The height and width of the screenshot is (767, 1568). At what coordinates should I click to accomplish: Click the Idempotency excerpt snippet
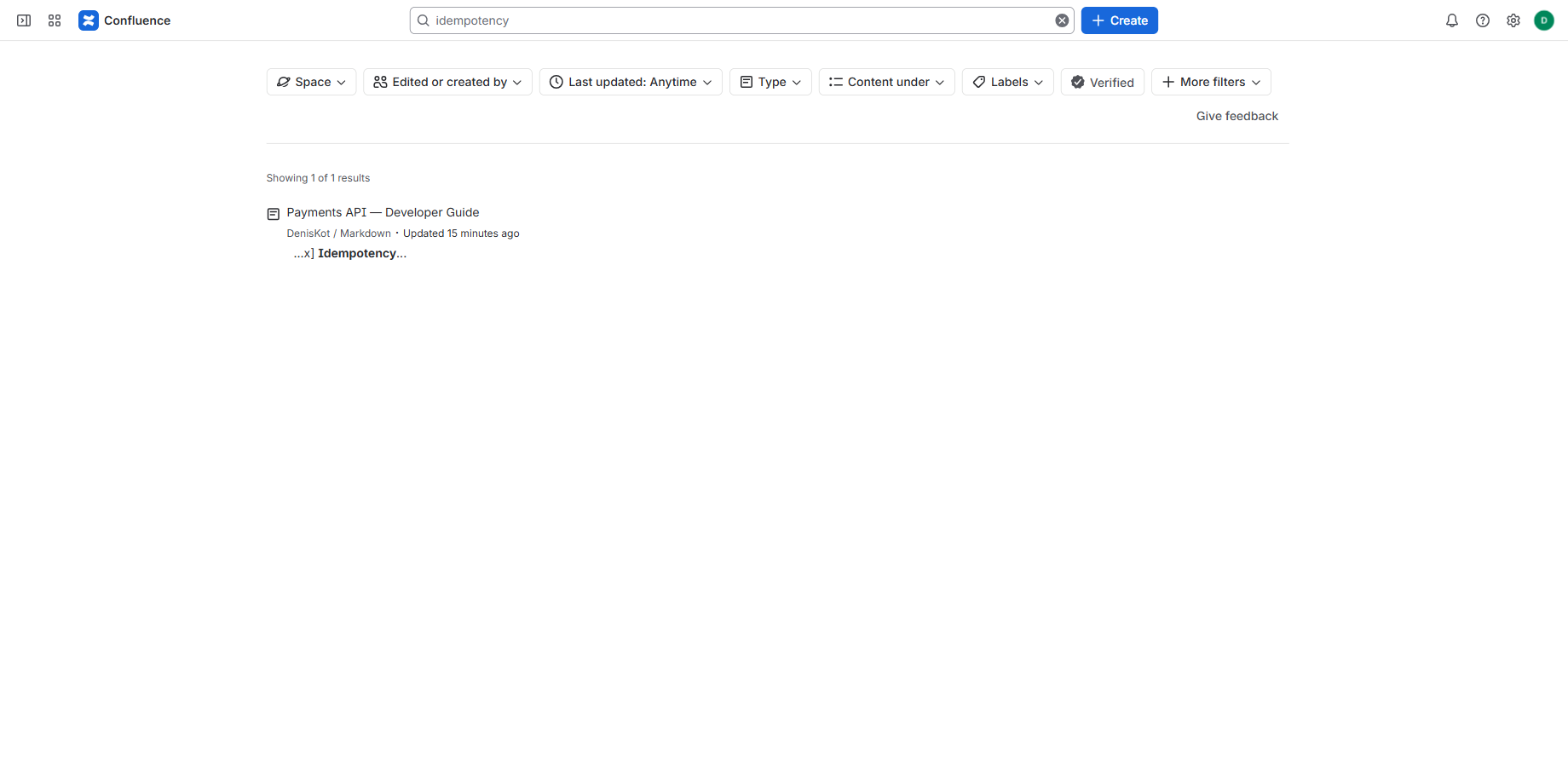click(350, 253)
